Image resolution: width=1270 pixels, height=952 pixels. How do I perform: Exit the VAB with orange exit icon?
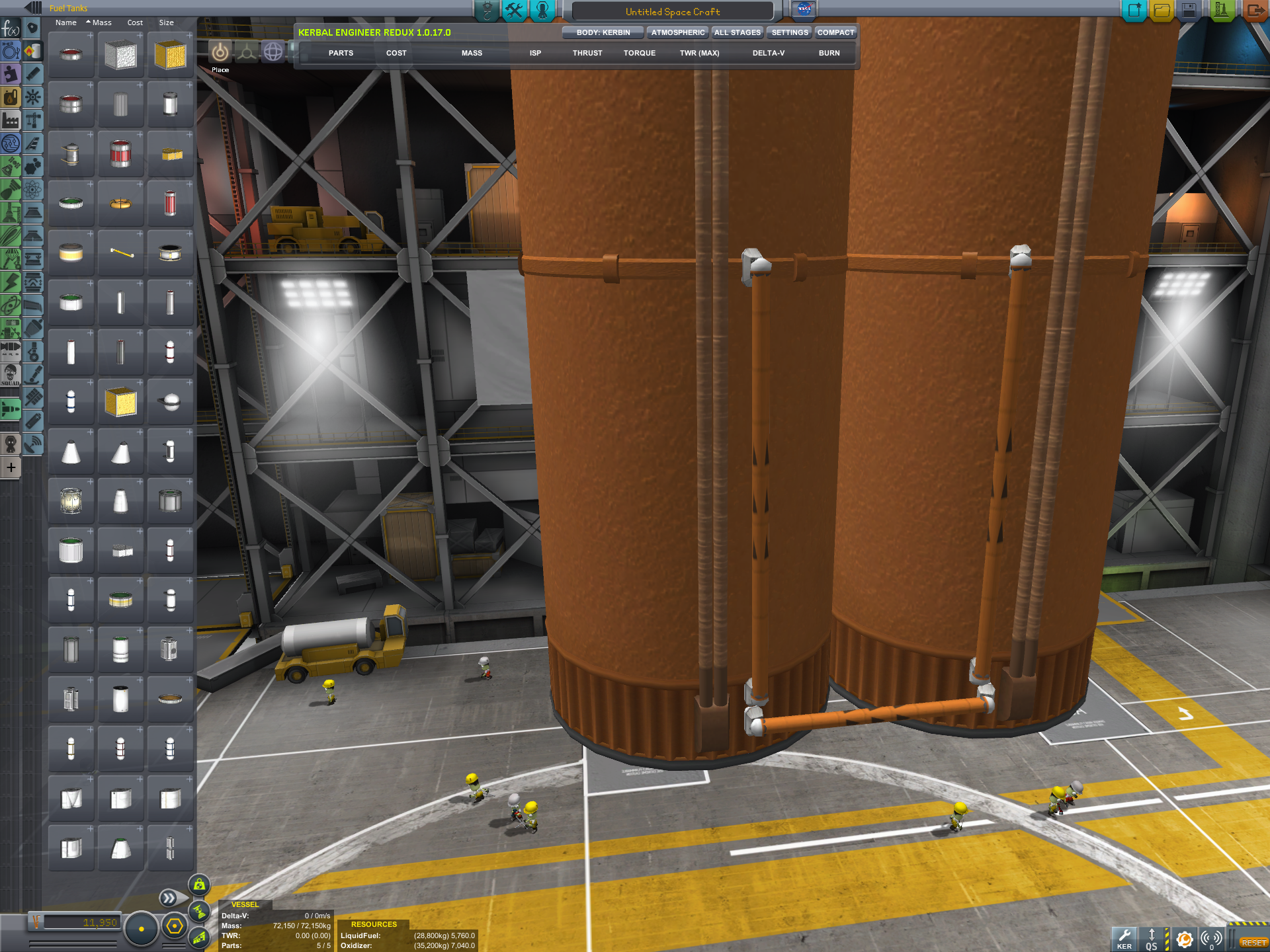[x=1255, y=10]
